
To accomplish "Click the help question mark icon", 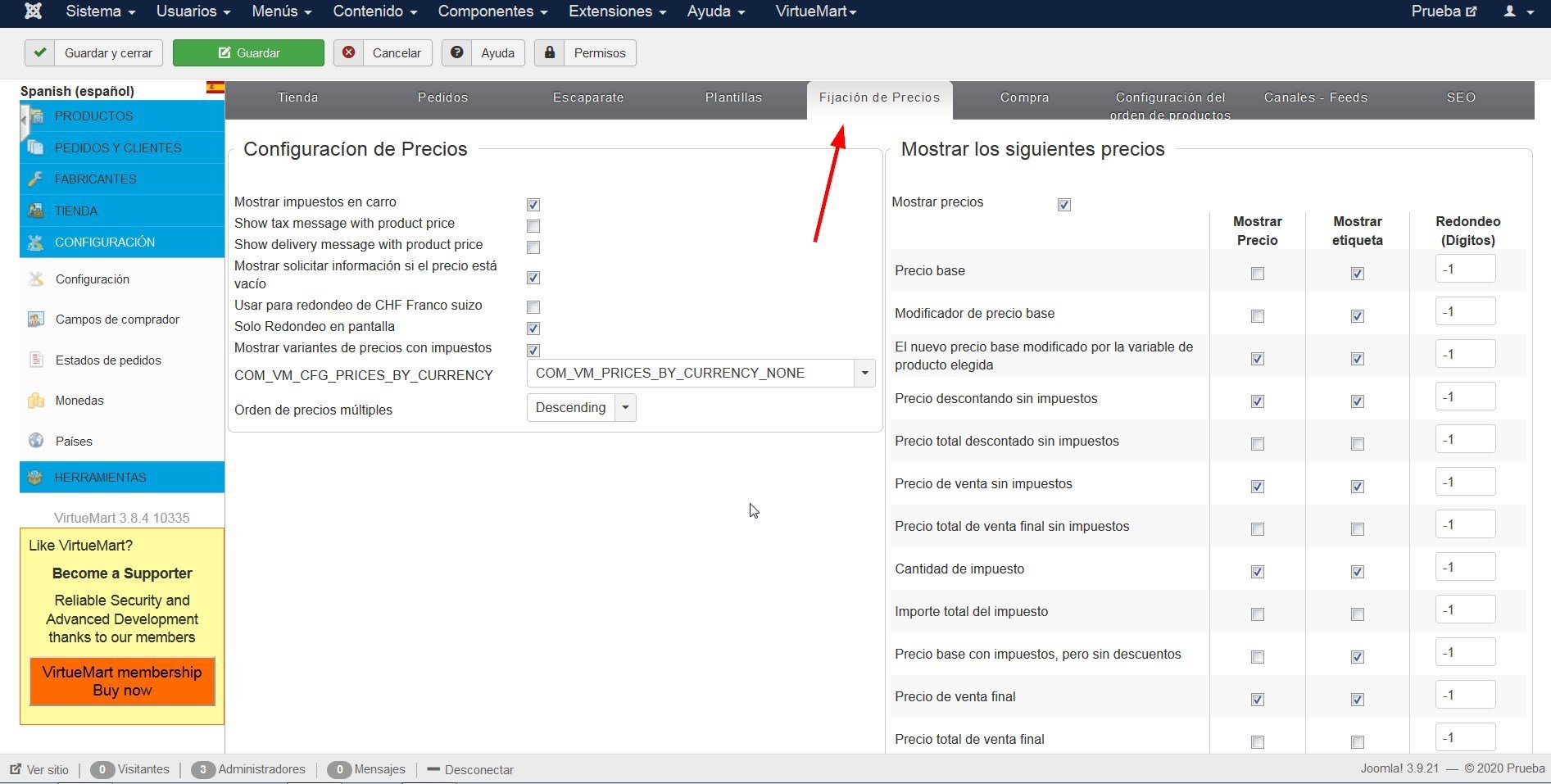I will tap(457, 52).
